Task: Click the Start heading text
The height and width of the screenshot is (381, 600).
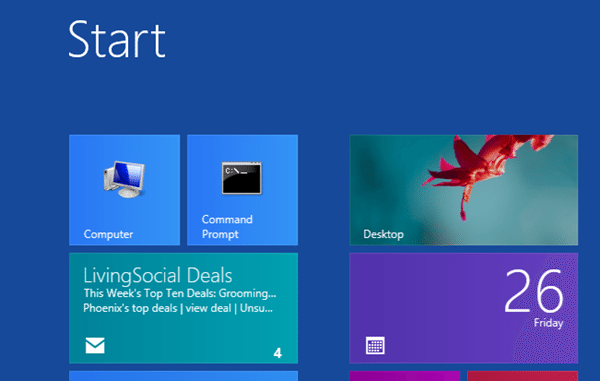Action: click(x=117, y=39)
